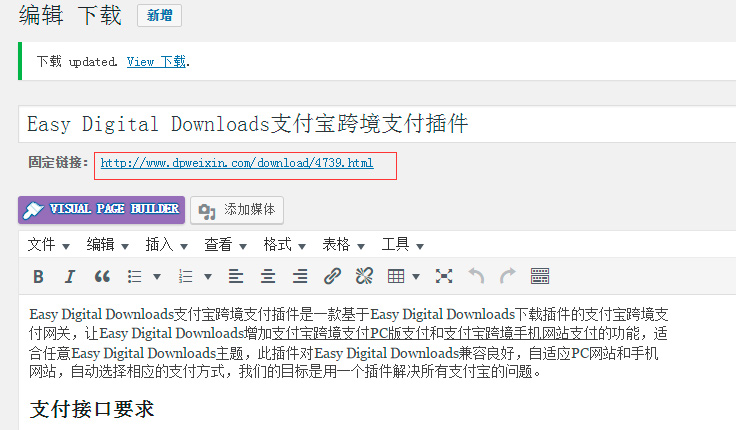Align text right

(300, 276)
